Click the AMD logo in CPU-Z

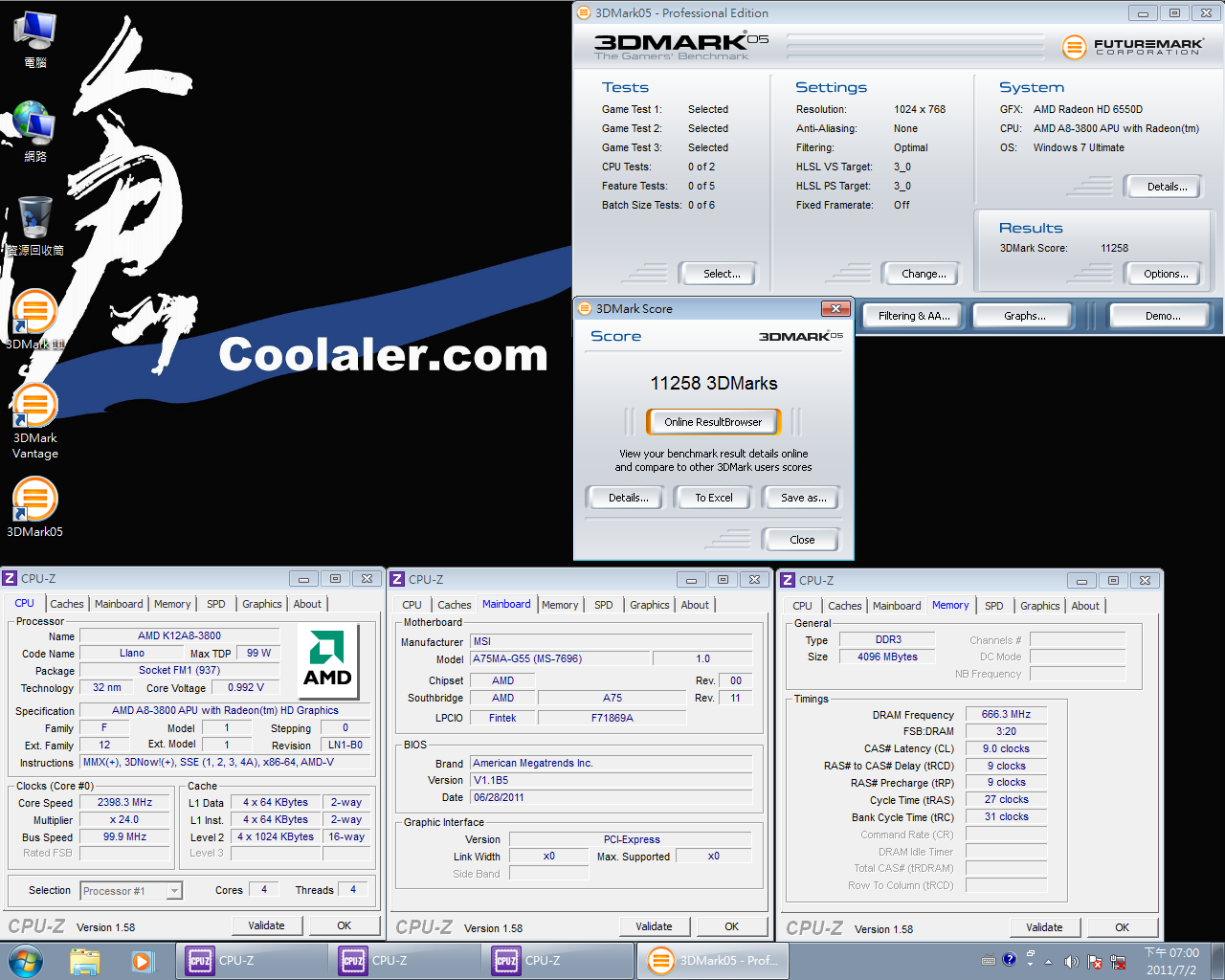point(327,660)
